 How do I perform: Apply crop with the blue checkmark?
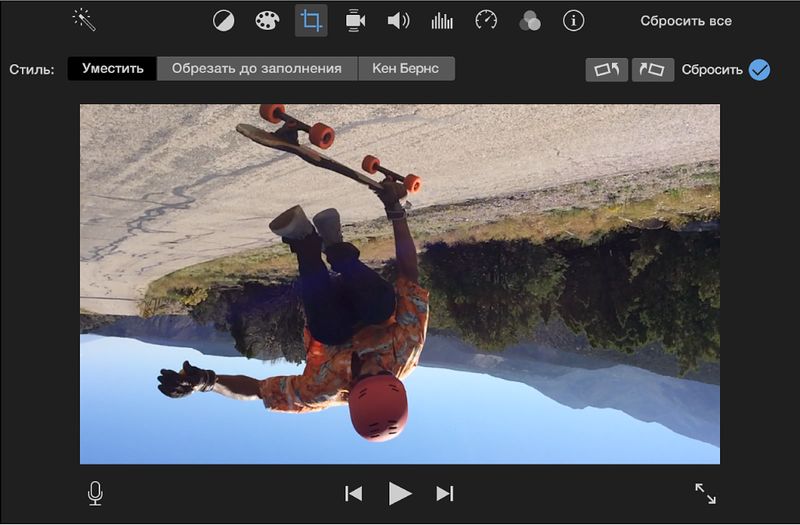pos(759,70)
